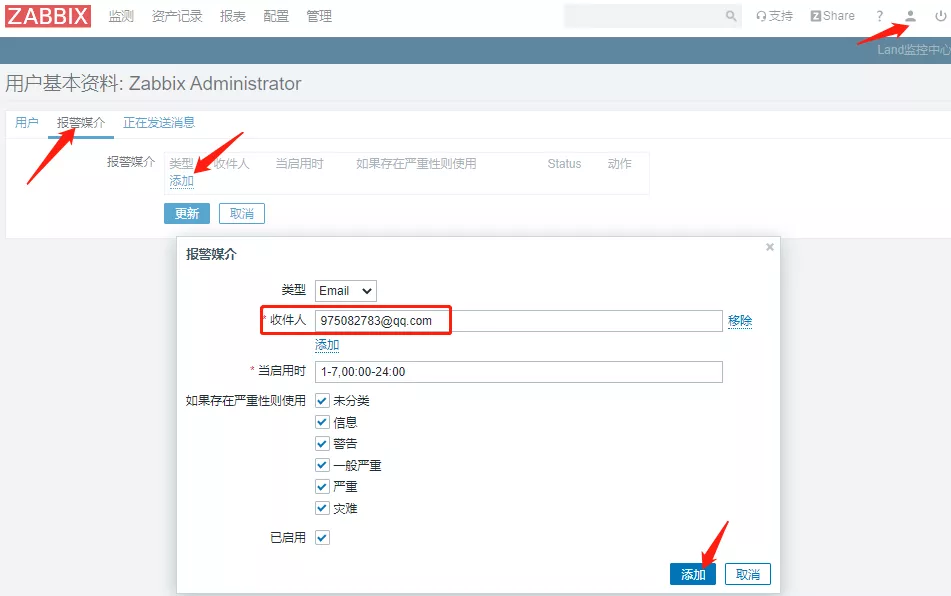Click the 当启用时 time period field
Screen dimensions: 951x596
[518, 372]
